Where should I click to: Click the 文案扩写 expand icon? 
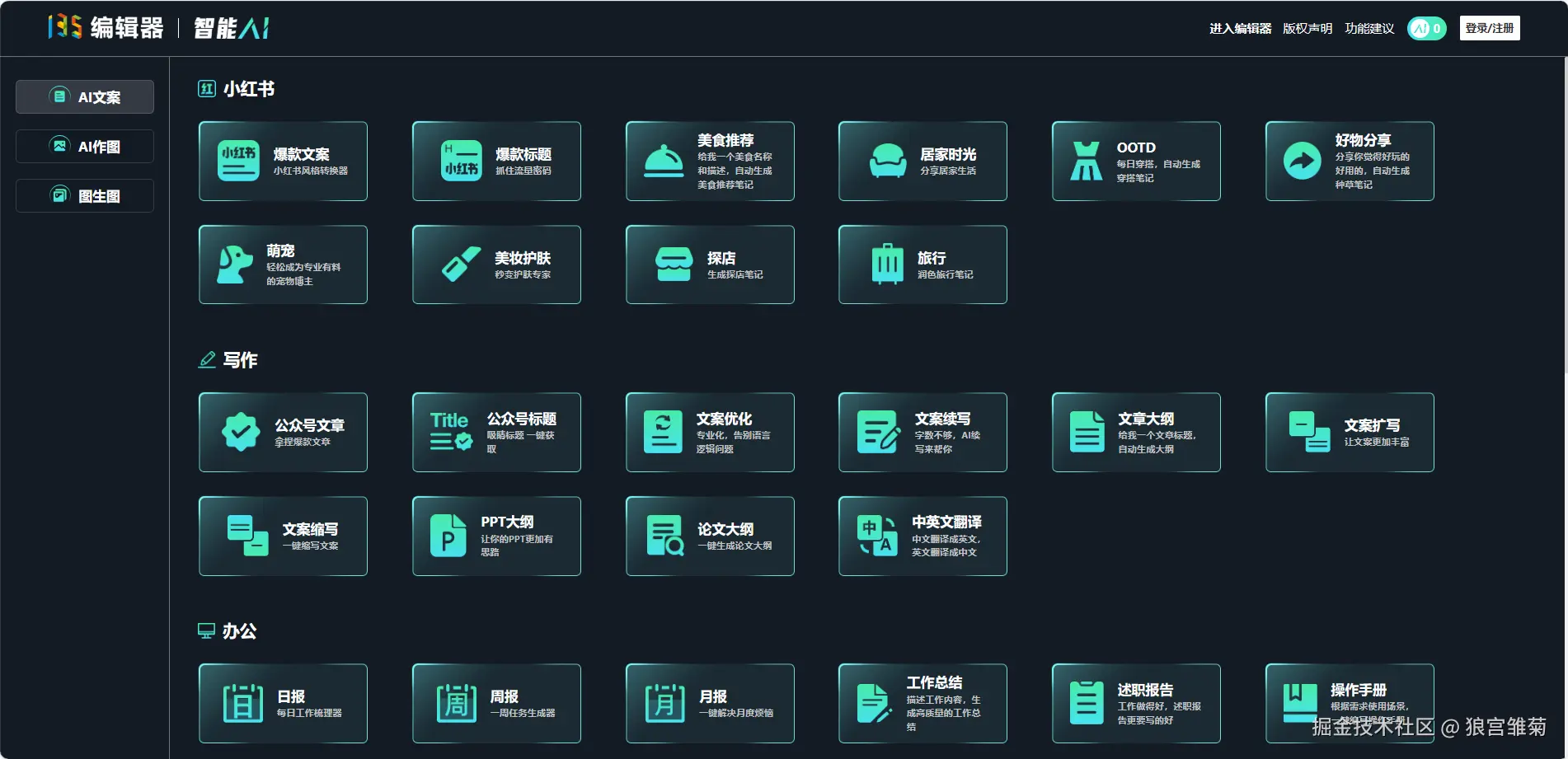pyautogui.click(x=1310, y=432)
